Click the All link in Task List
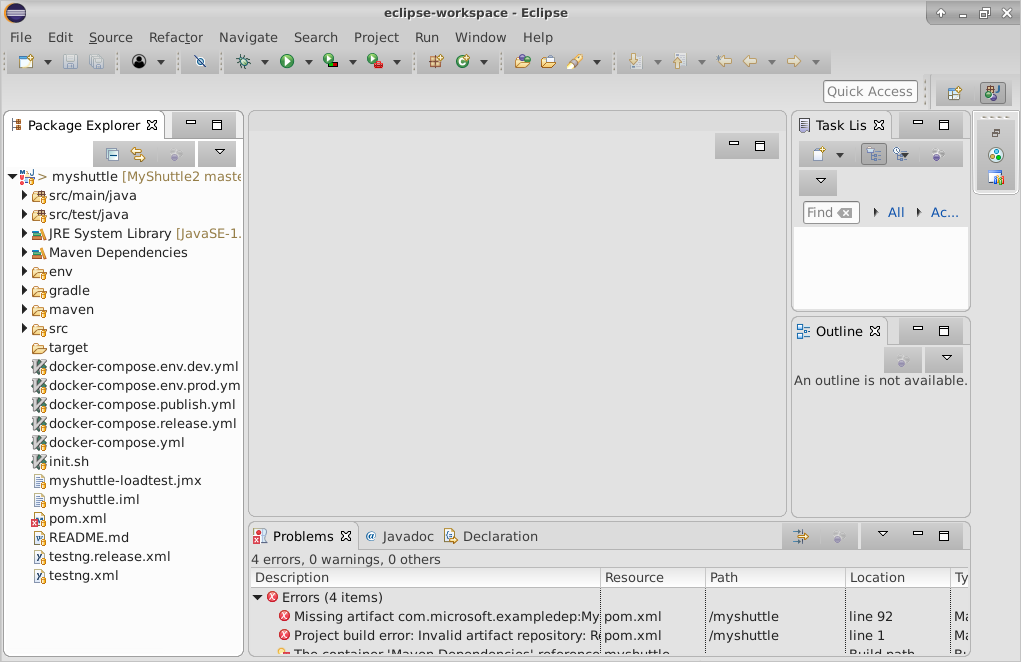 [x=896, y=212]
